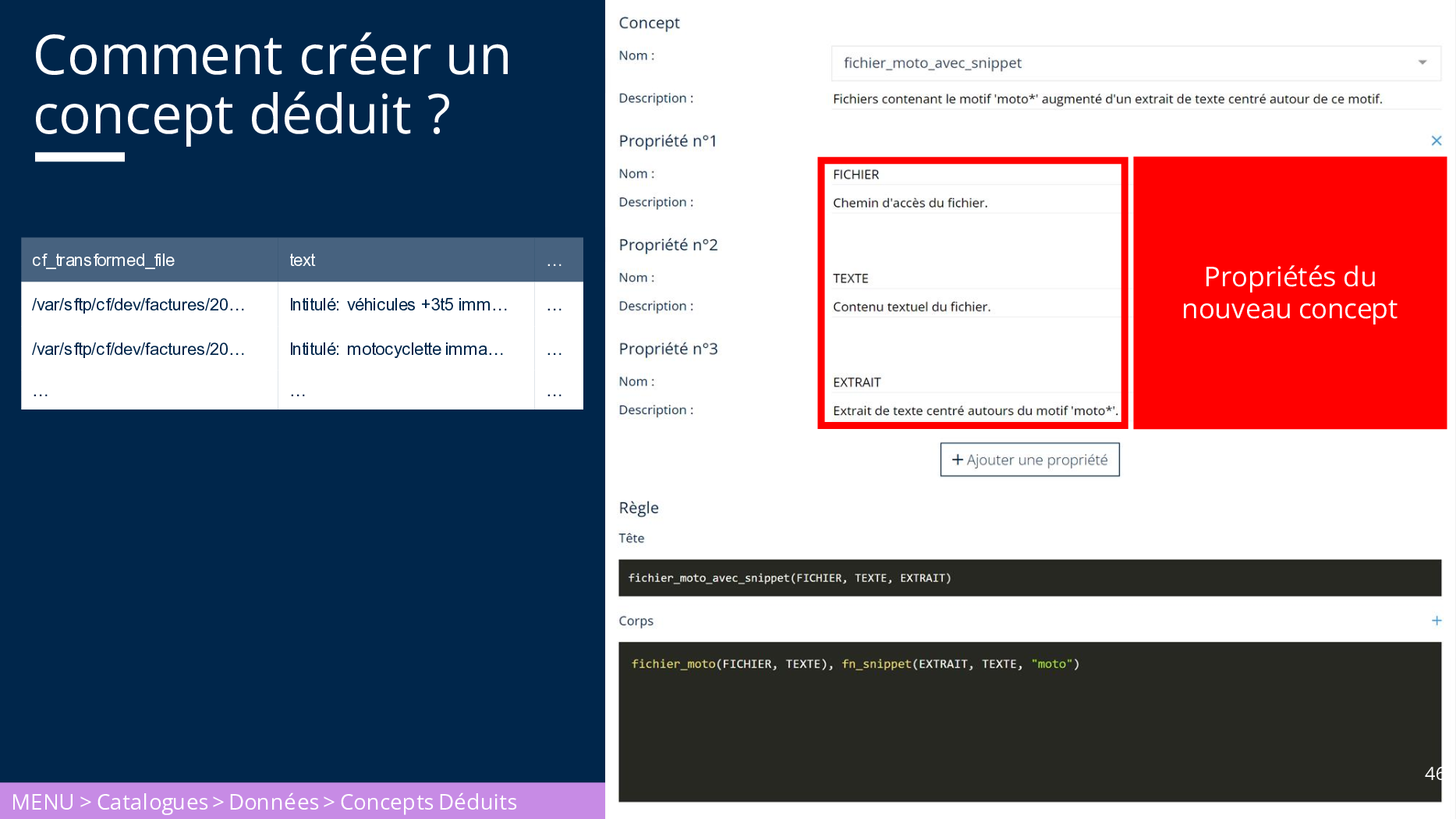Click Ajouter une propriété button
Image resolution: width=1456 pixels, height=819 pixels.
(x=1029, y=459)
